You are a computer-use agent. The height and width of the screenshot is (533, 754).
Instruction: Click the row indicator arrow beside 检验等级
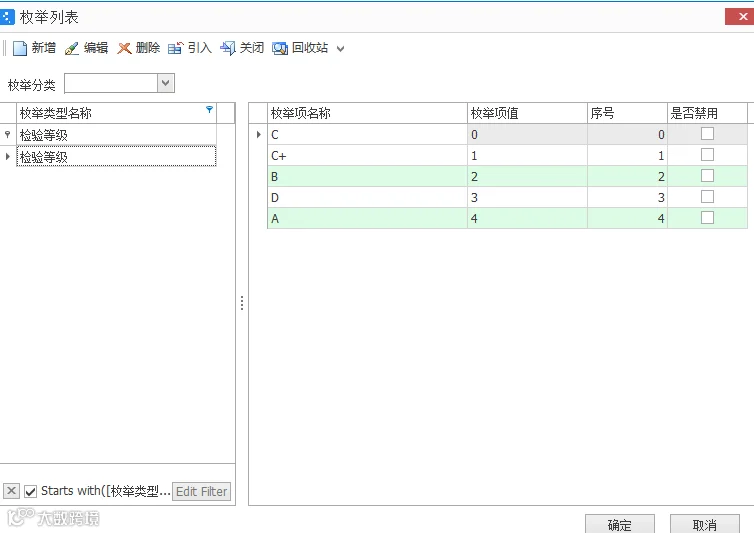8,156
